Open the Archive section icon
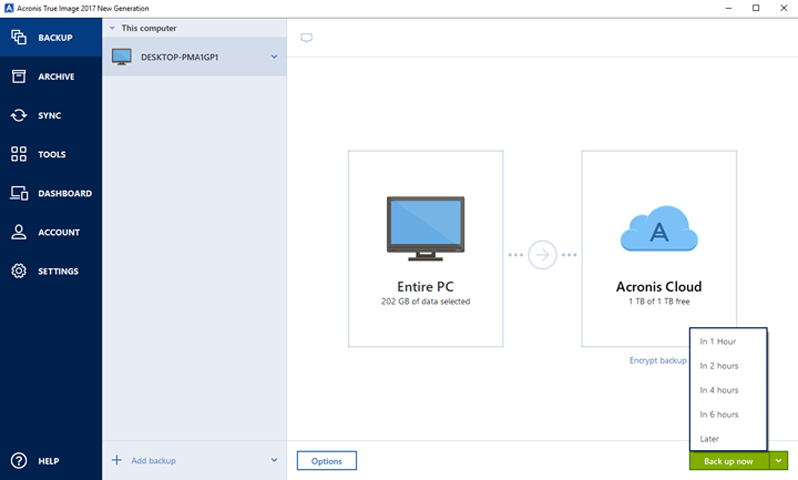Screen dimensions: 798x480 point(19,76)
